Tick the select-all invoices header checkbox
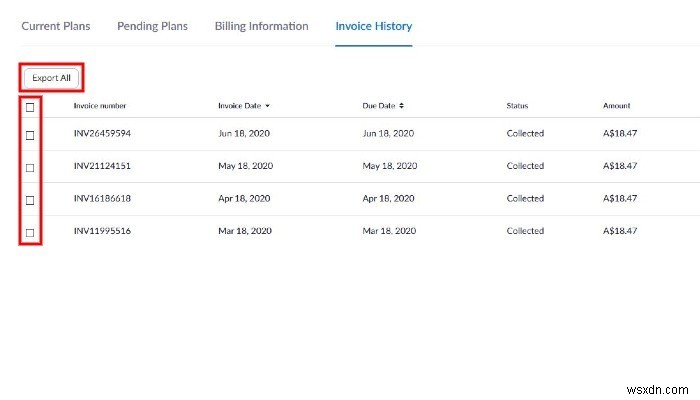This screenshot has width=700, height=400. 30,106
